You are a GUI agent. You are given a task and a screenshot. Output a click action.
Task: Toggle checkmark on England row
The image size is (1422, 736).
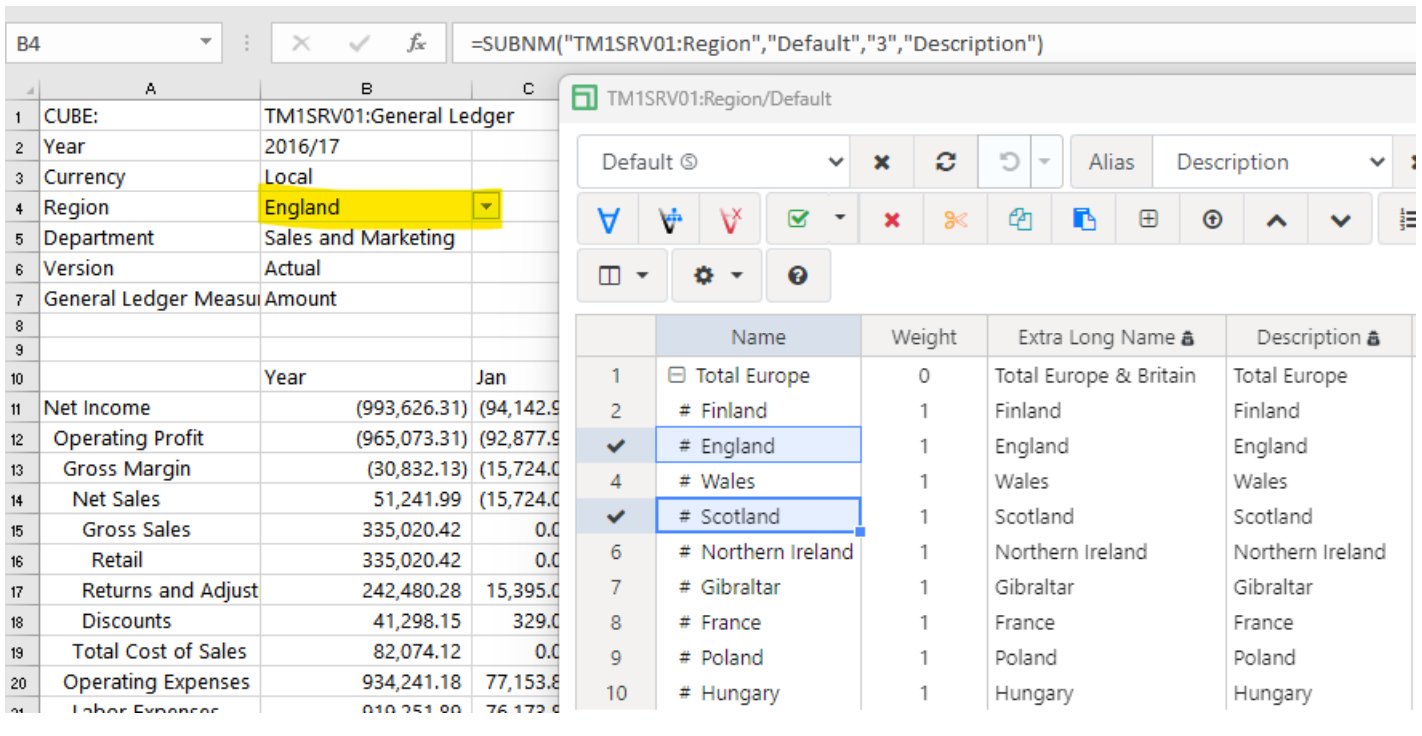pos(616,446)
